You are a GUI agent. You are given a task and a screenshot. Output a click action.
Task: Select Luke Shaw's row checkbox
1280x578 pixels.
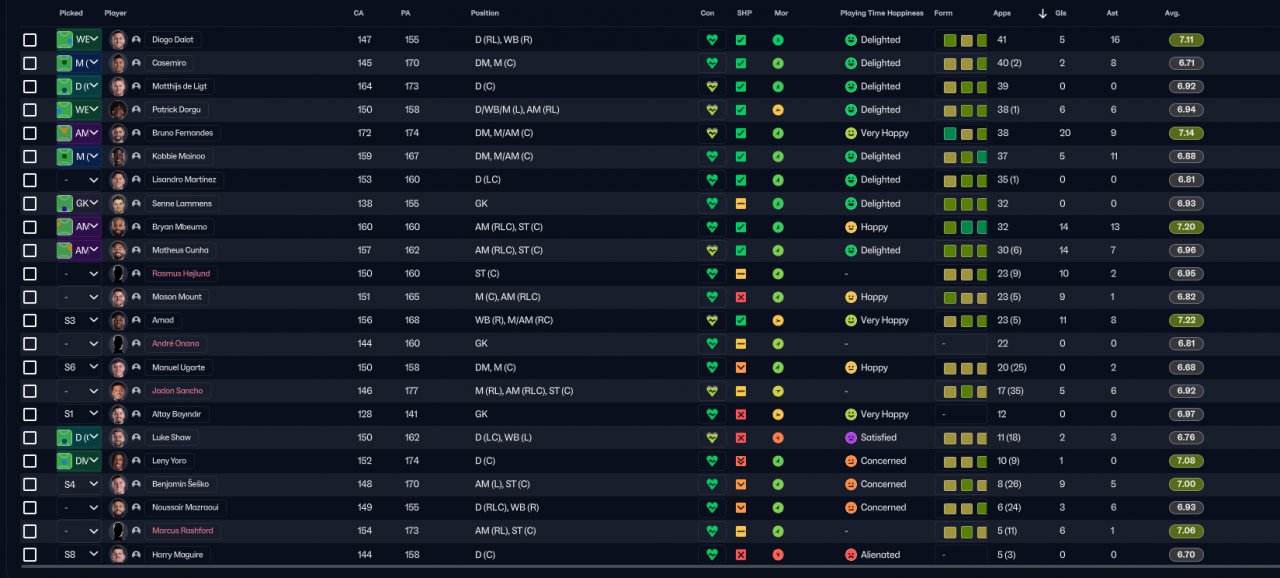pyautogui.click(x=30, y=438)
